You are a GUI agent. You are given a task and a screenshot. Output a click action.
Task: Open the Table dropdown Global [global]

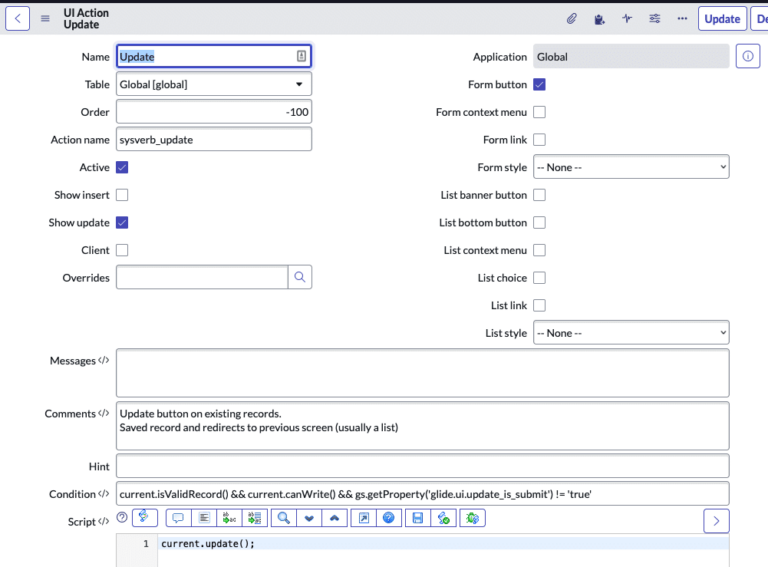pyautogui.click(x=214, y=84)
